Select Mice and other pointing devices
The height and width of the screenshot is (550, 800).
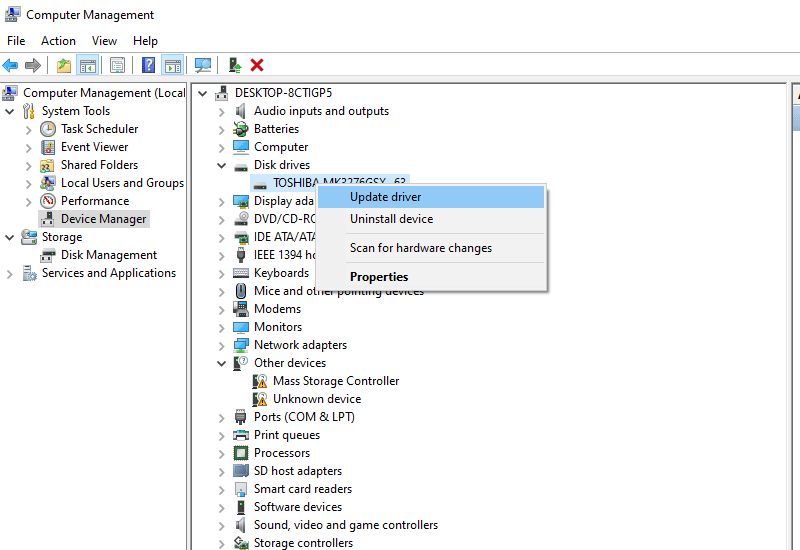[x=339, y=291]
